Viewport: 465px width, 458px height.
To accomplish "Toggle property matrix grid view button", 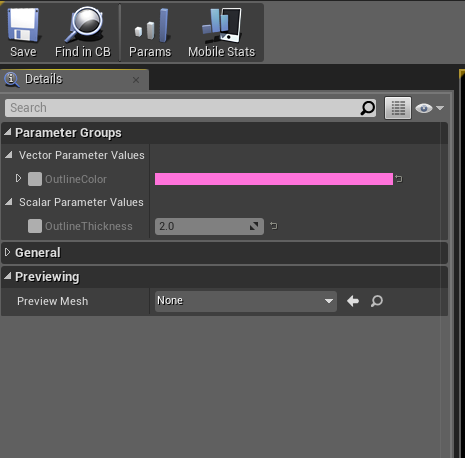I will pos(398,108).
